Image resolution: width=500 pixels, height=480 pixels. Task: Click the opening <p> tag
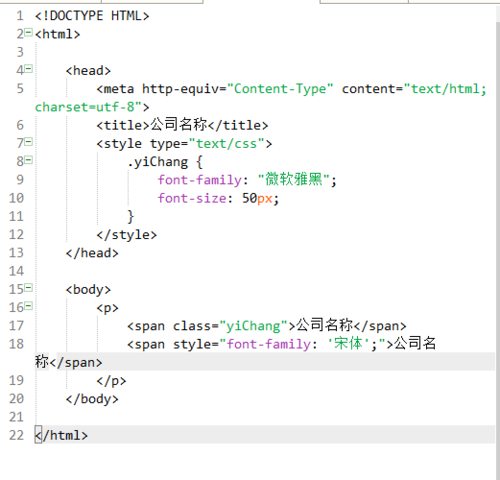(x=108, y=308)
